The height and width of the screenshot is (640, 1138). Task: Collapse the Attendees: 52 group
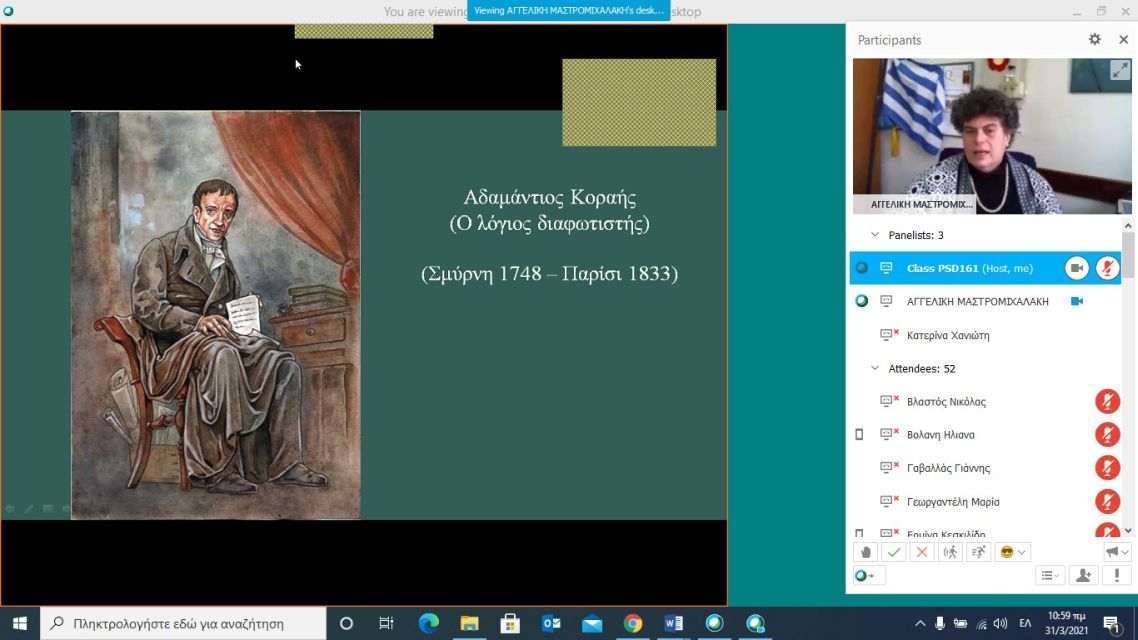coord(875,368)
